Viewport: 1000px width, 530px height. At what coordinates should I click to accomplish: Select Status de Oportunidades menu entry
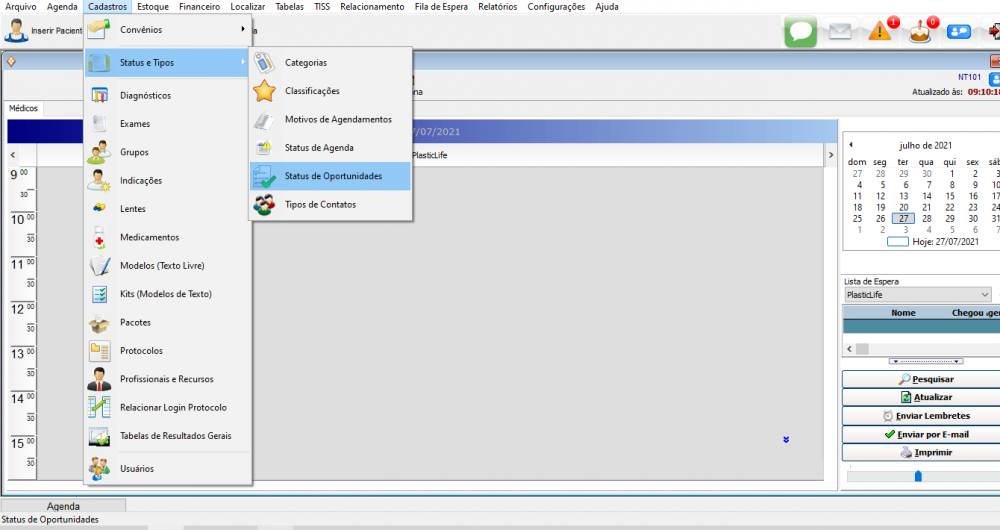coord(332,176)
